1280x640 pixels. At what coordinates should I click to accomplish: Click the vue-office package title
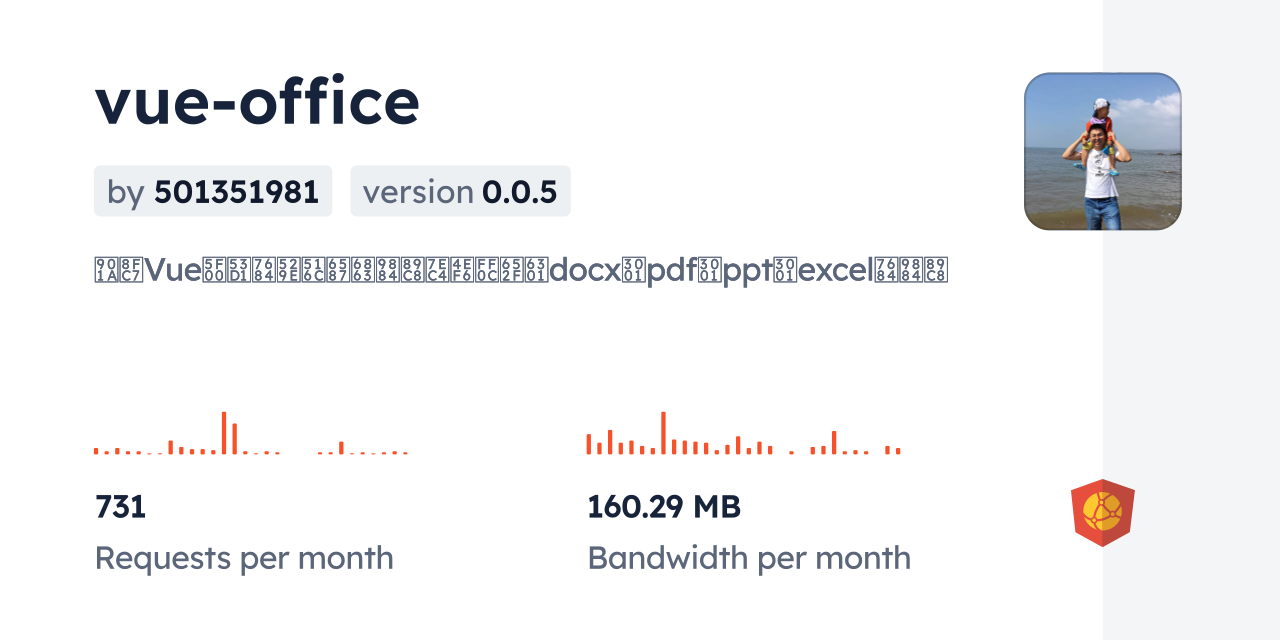[x=257, y=101]
